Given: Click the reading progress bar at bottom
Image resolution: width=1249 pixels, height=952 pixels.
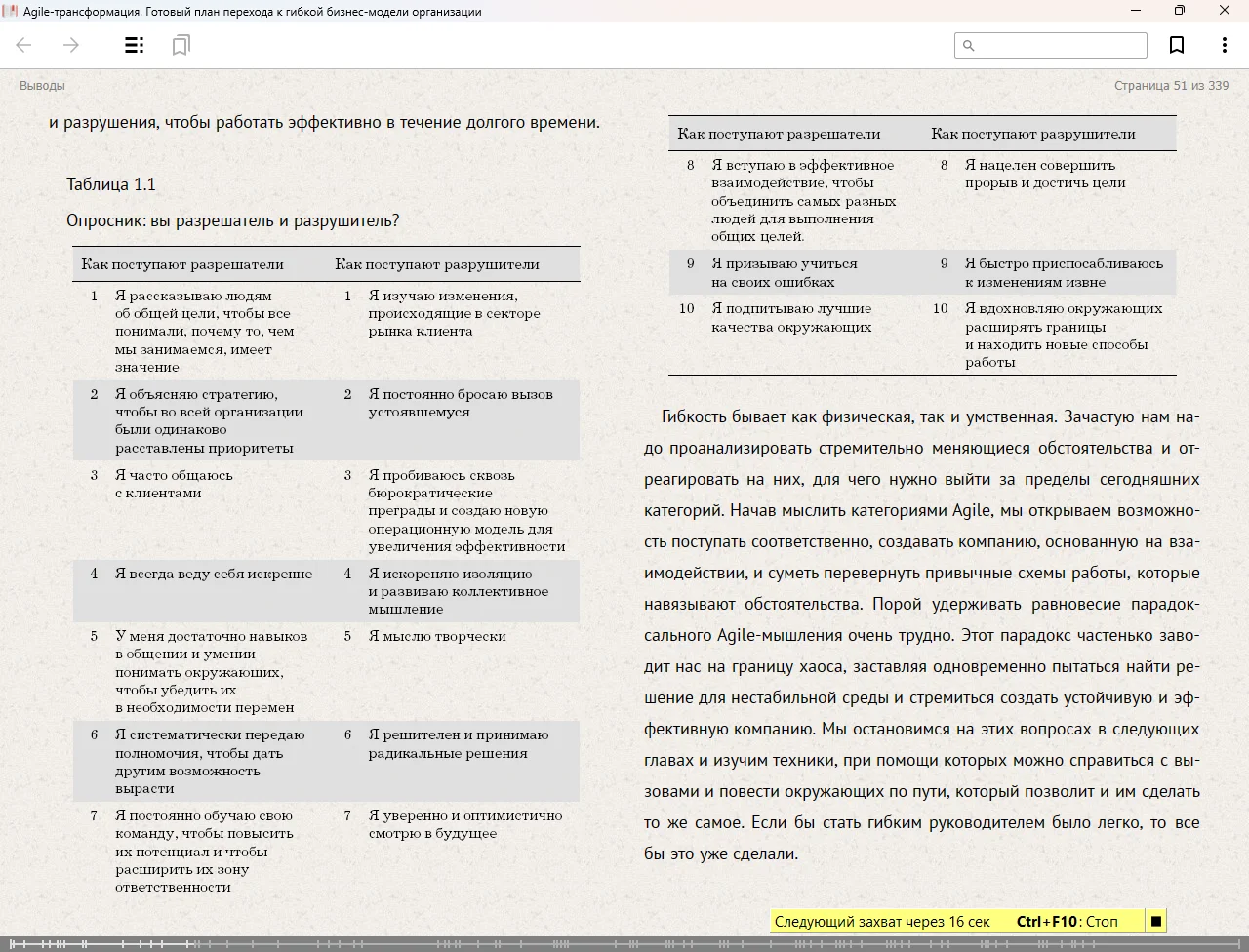Looking at the screenshot, I should (x=624, y=943).
